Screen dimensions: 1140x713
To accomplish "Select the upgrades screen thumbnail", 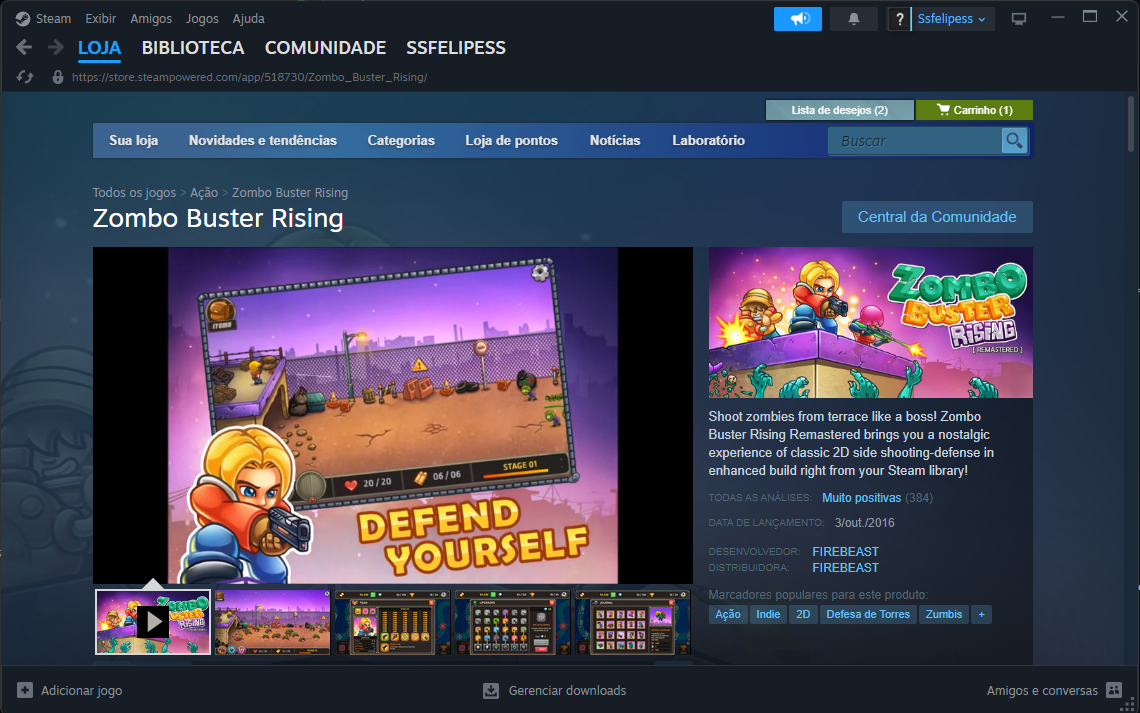I will 513,622.
